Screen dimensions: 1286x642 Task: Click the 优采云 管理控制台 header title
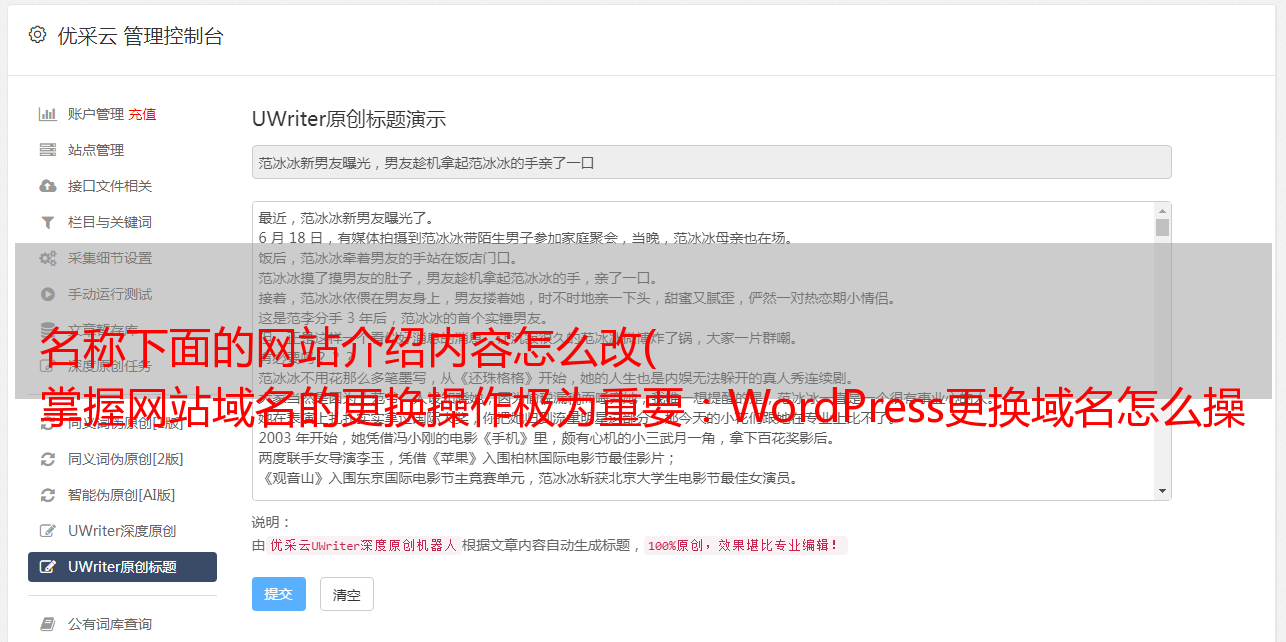pyautogui.click(x=140, y=36)
